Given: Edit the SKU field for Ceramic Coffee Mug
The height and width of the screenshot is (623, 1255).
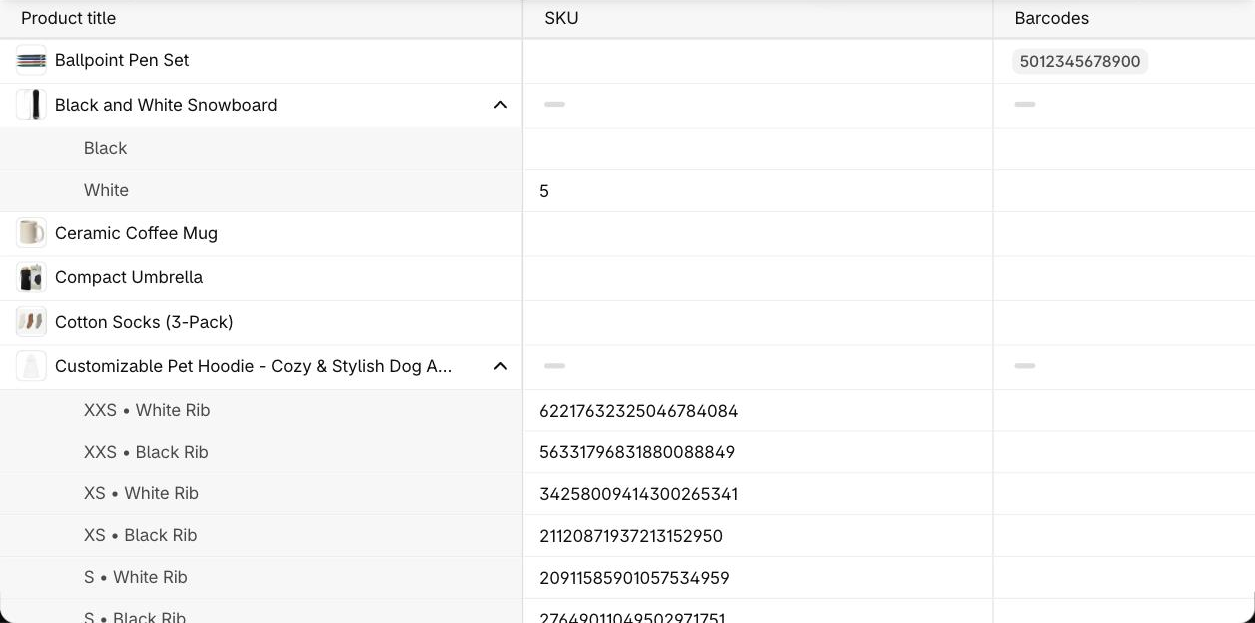Looking at the screenshot, I should coord(758,233).
